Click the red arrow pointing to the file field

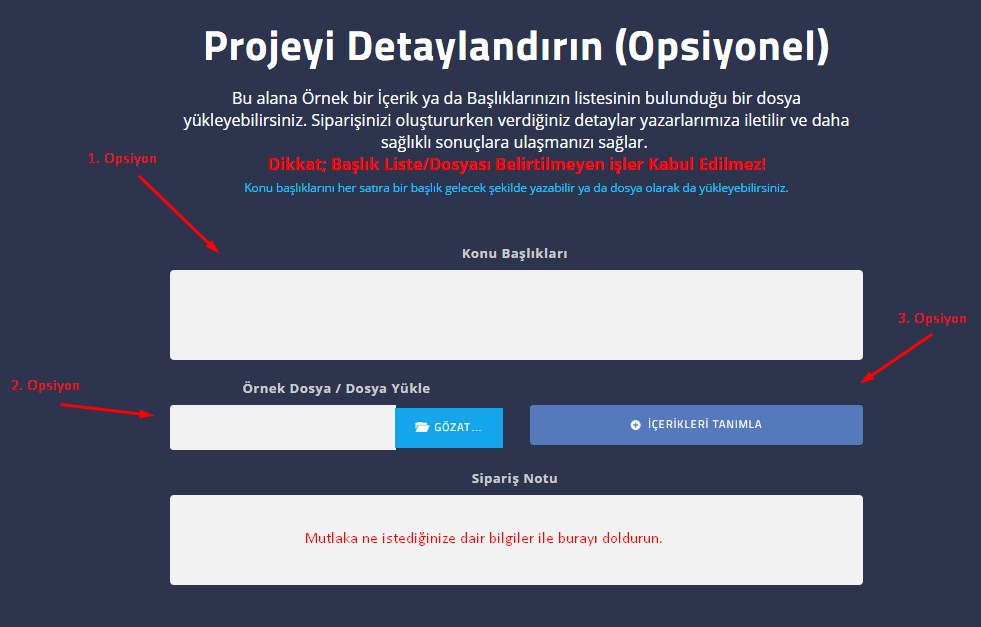click(x=107, y=411)
